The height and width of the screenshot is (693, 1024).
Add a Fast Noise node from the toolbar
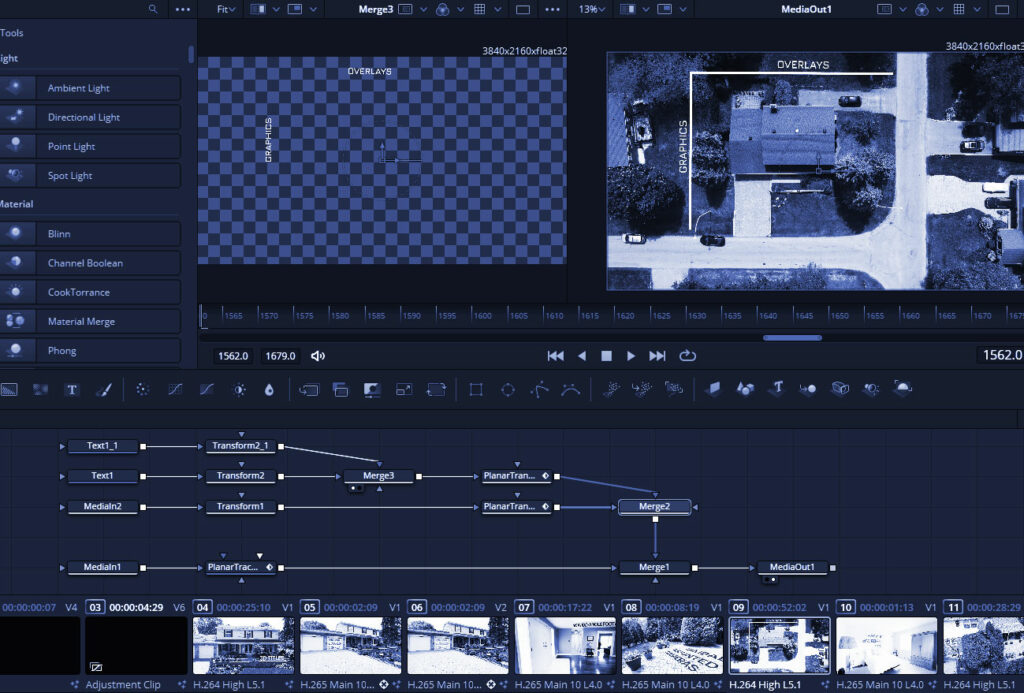tap(40, 390)
